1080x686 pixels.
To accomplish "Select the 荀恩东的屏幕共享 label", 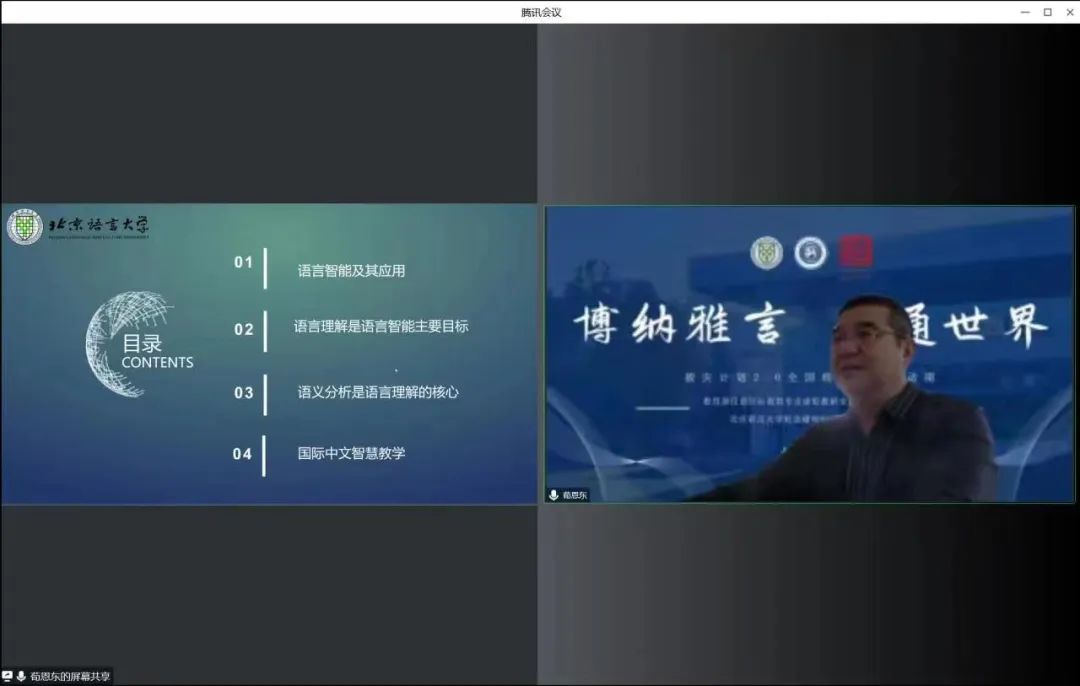I will pos(69,677).
